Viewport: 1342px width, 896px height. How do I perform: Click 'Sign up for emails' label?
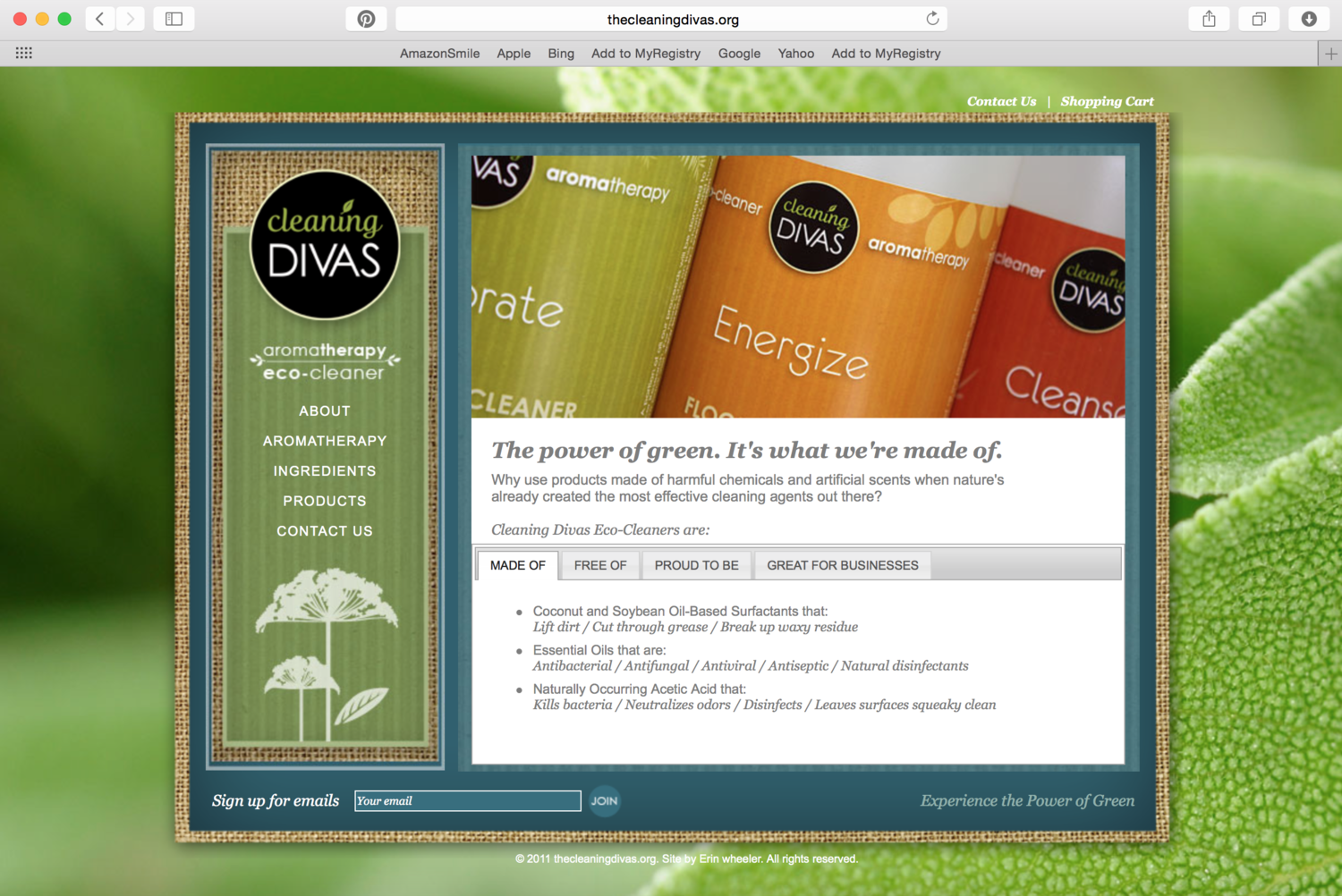point(276,800)
